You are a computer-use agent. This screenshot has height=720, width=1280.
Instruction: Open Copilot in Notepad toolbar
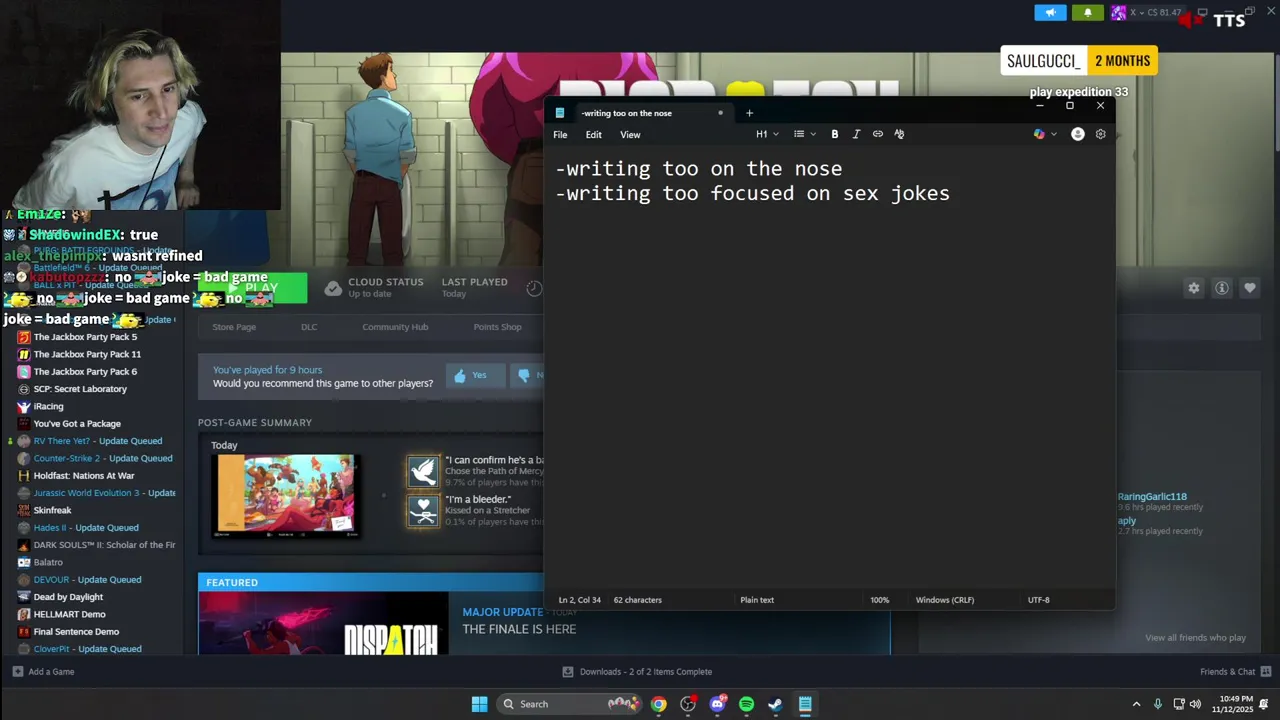(1039, 134)
